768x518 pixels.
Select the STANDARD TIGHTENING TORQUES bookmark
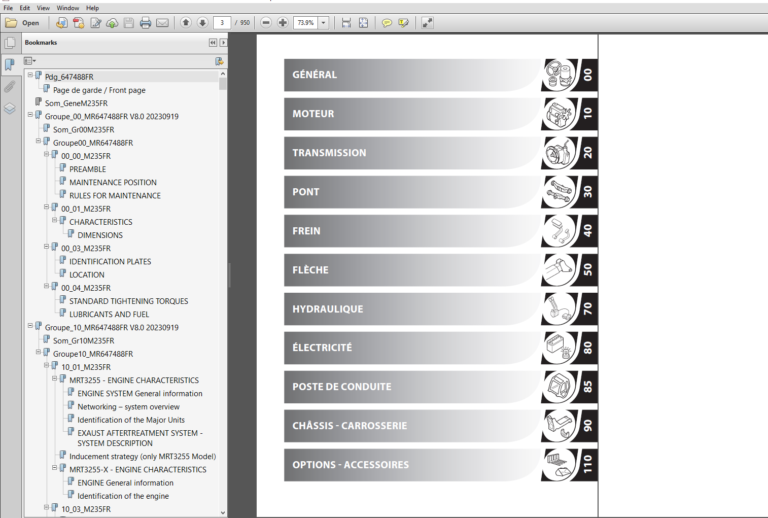point(128,301)
